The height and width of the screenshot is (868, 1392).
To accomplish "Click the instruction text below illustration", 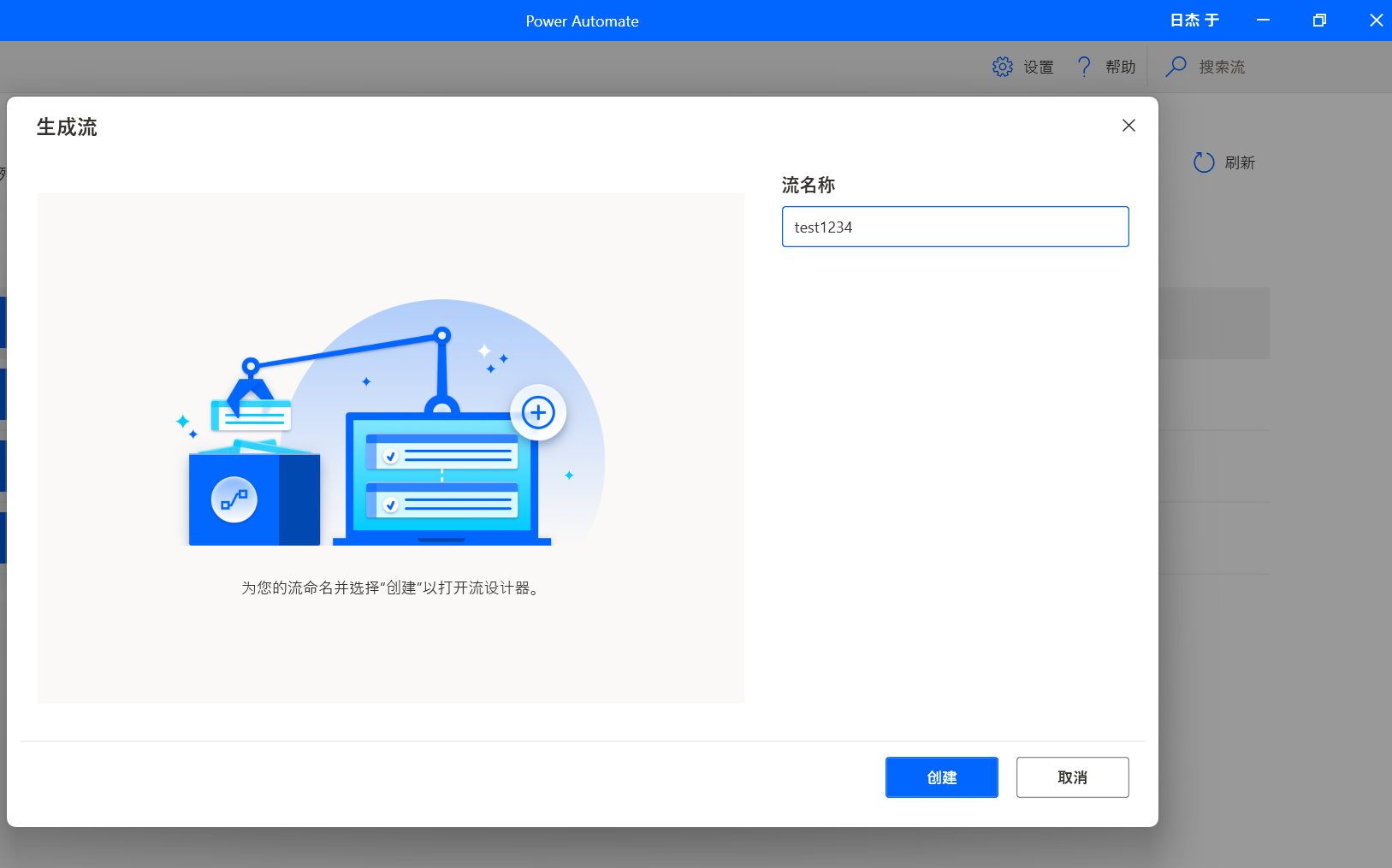I will pyautogui.click(x=391, y=588).
